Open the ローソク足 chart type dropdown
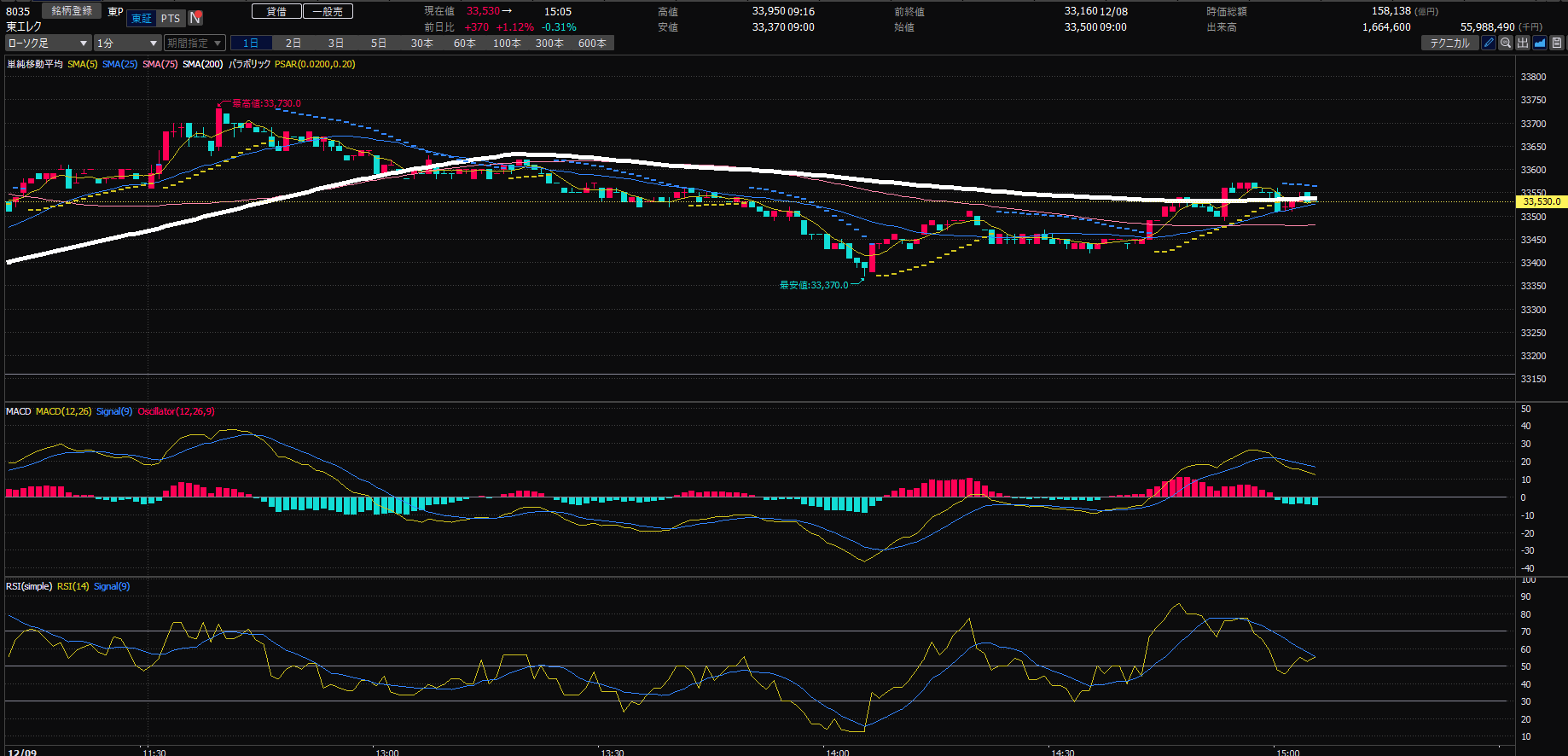Image resolution: width=1568 pixels, height=756 pixels. click(x=48, y=43)
